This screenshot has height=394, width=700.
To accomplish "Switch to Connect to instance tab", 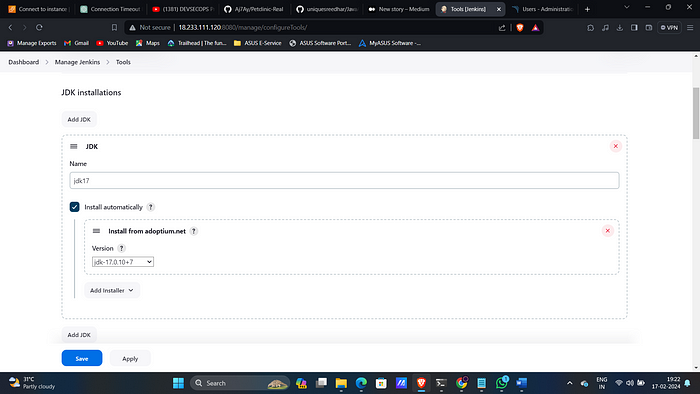I will click(38, 9).
